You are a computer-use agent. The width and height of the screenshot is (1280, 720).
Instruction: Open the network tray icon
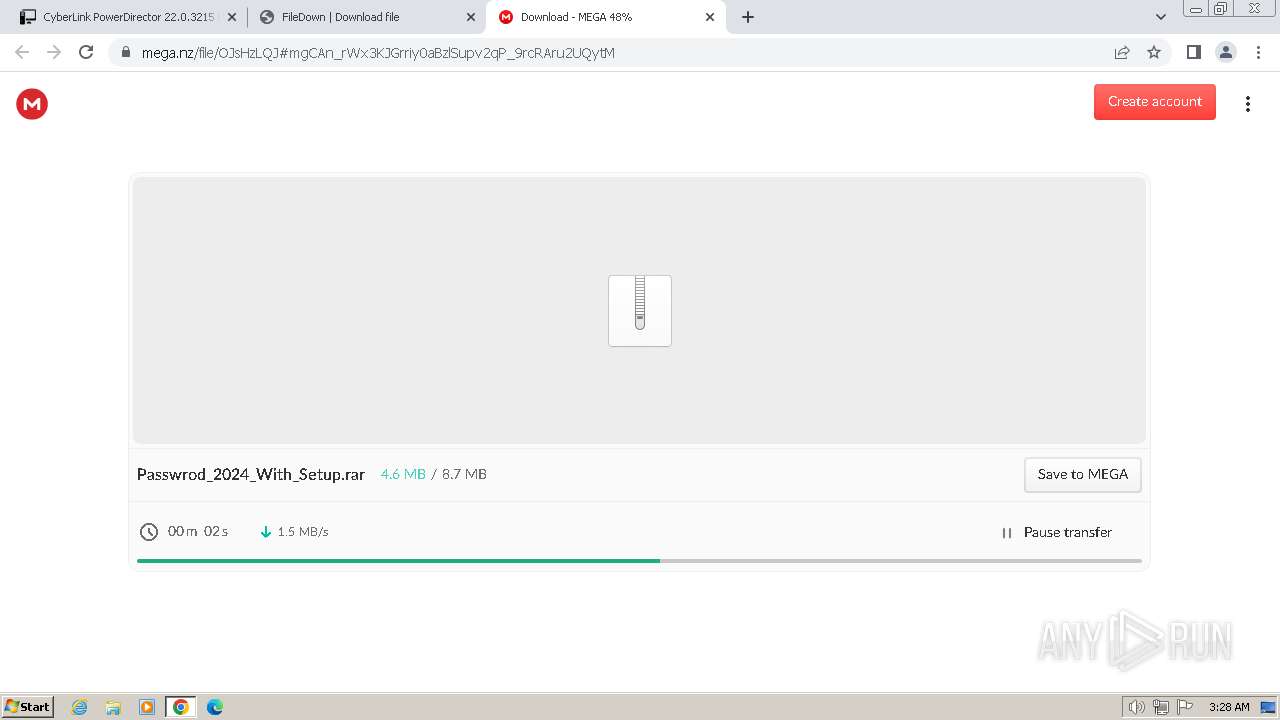1161,707
